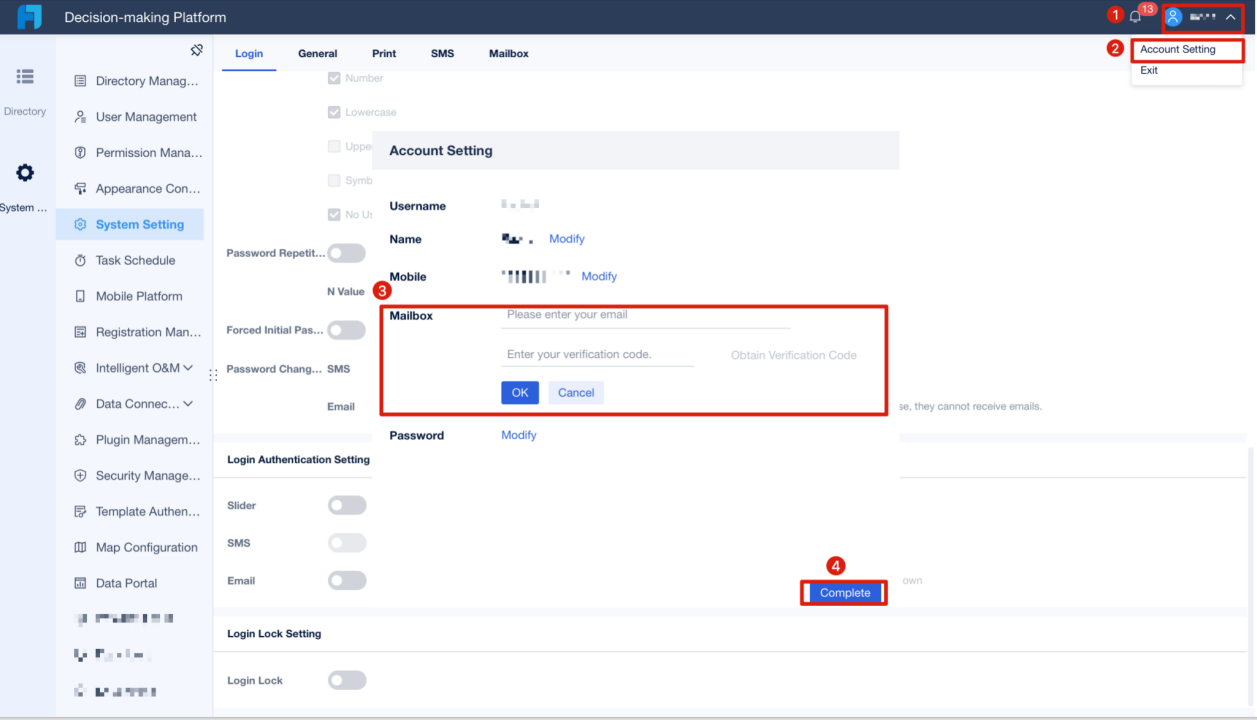Open the Directory list icon
The height and width of the screenshot is (720, 1257).
pos(25,76)
